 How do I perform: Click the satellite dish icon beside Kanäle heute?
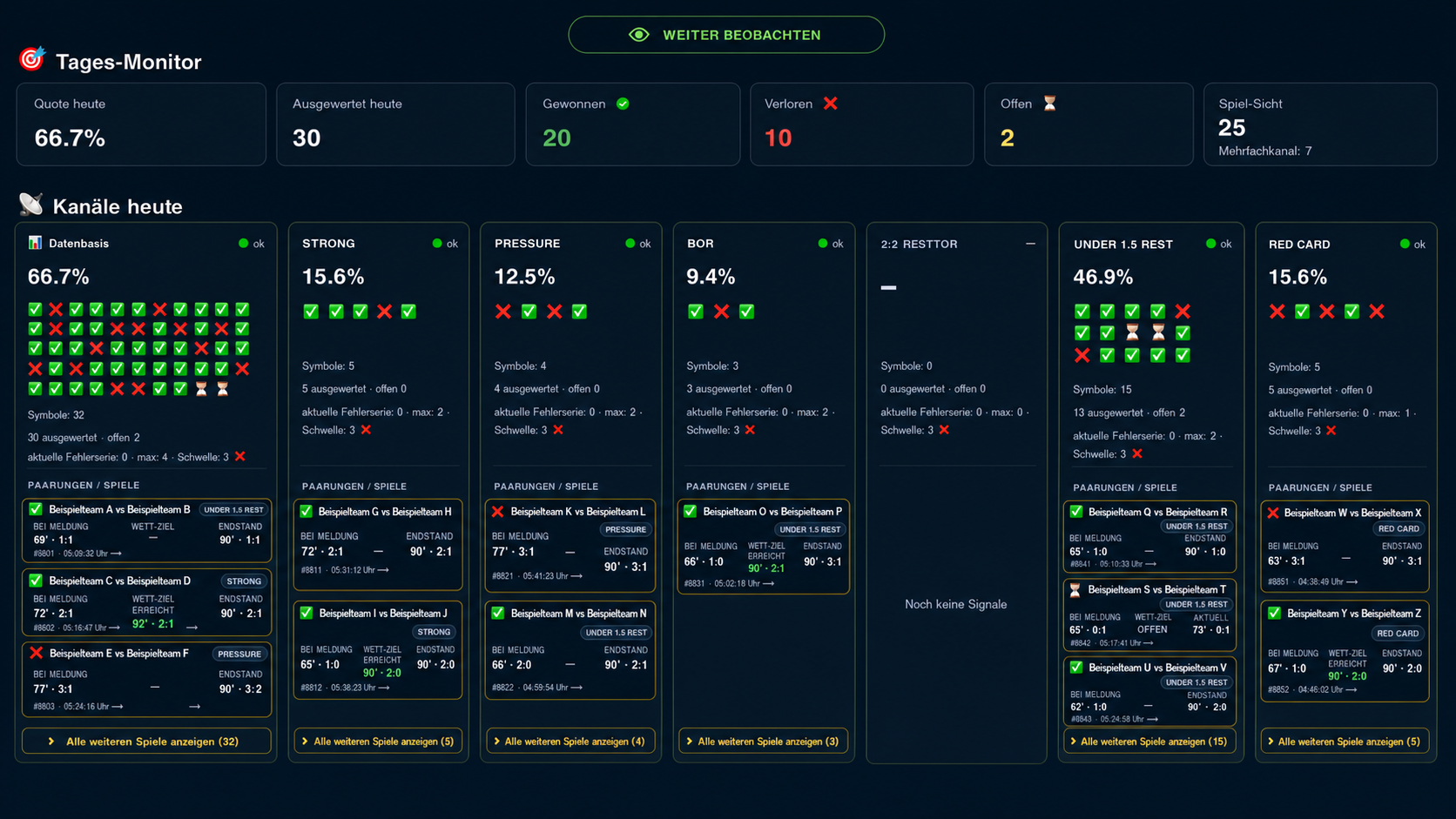(x=31, y=205)
